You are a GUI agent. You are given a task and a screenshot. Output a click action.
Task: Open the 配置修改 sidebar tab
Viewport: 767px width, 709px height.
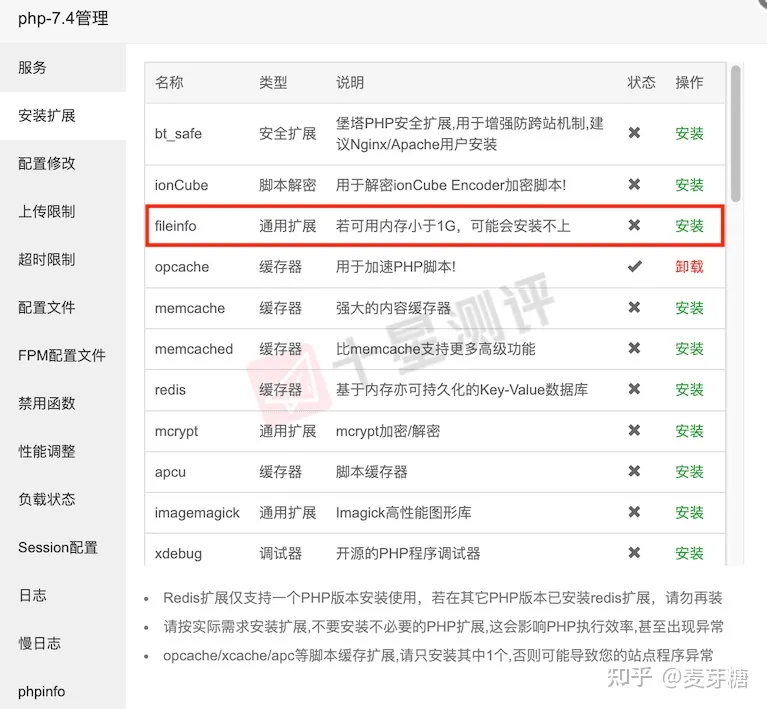pyautogui.click(x=63, y=163)
